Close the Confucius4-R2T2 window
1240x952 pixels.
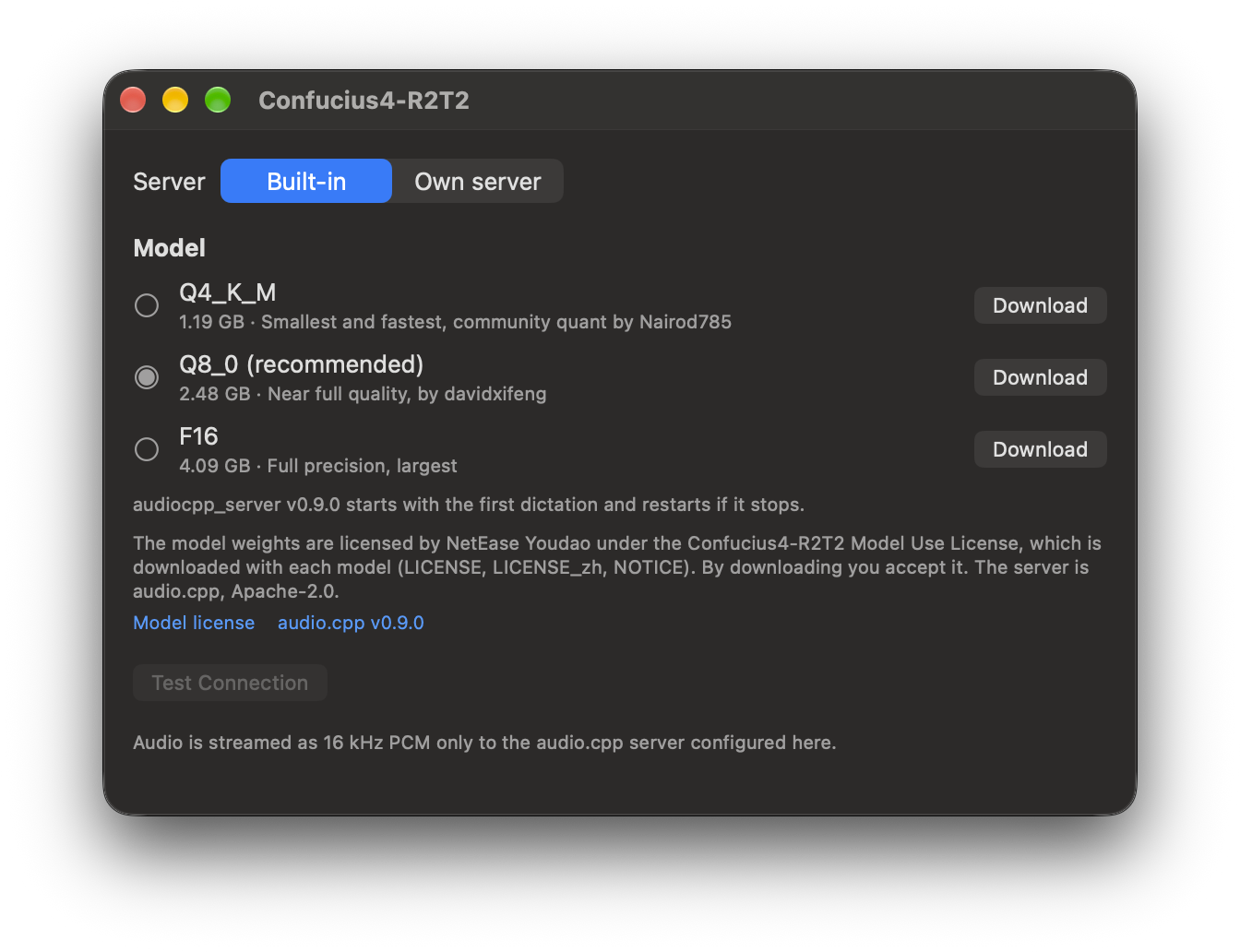coord(133,100)
